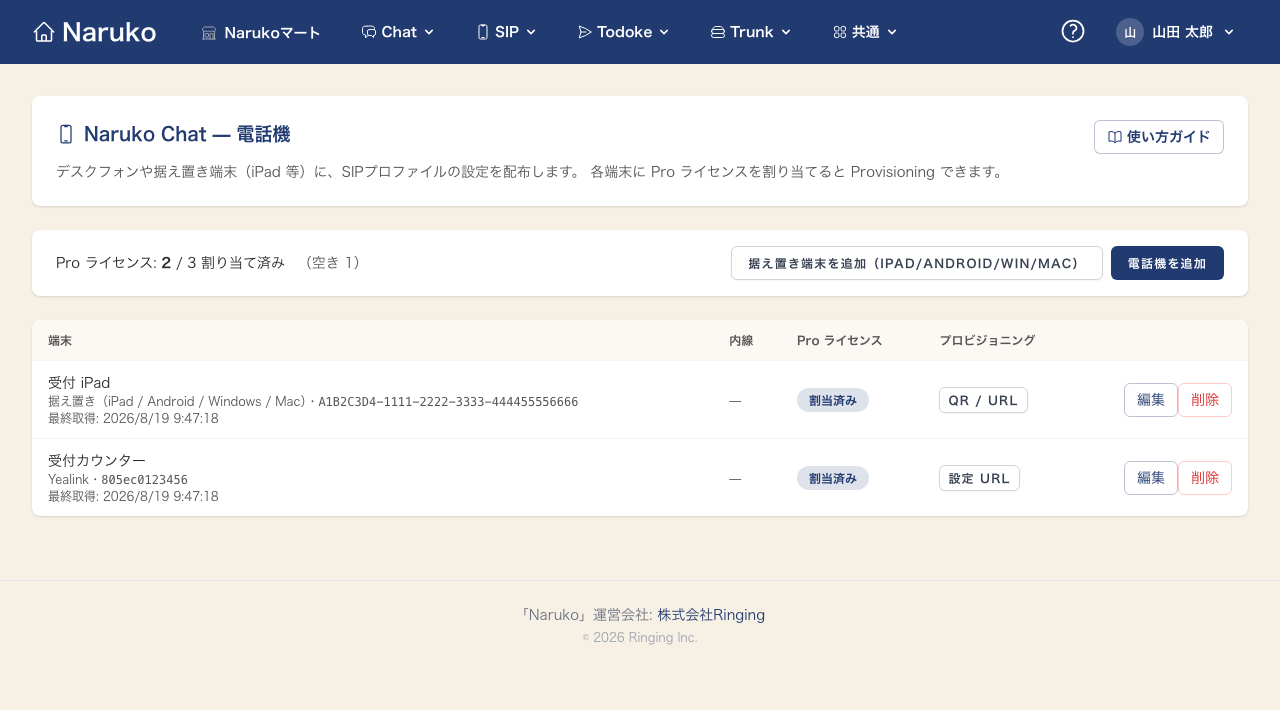Open the Chat menu label
Image resolution: width=1280 pixels, height=710 pixels.
[x=399, y=32]
